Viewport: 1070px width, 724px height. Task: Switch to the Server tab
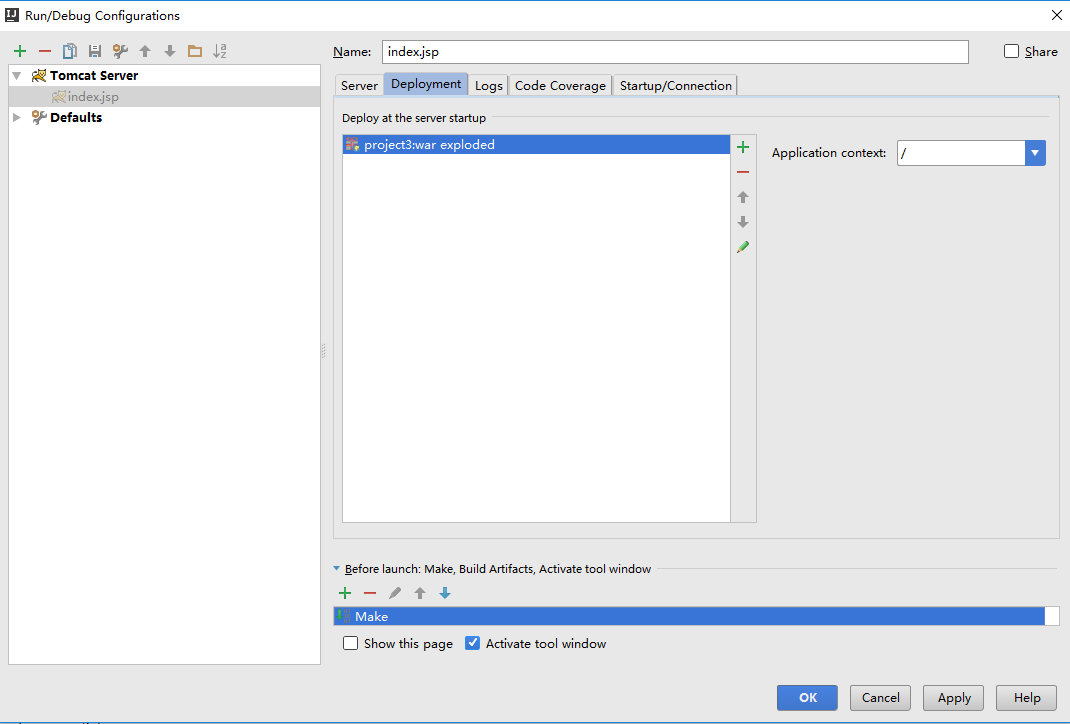(359, 85)
